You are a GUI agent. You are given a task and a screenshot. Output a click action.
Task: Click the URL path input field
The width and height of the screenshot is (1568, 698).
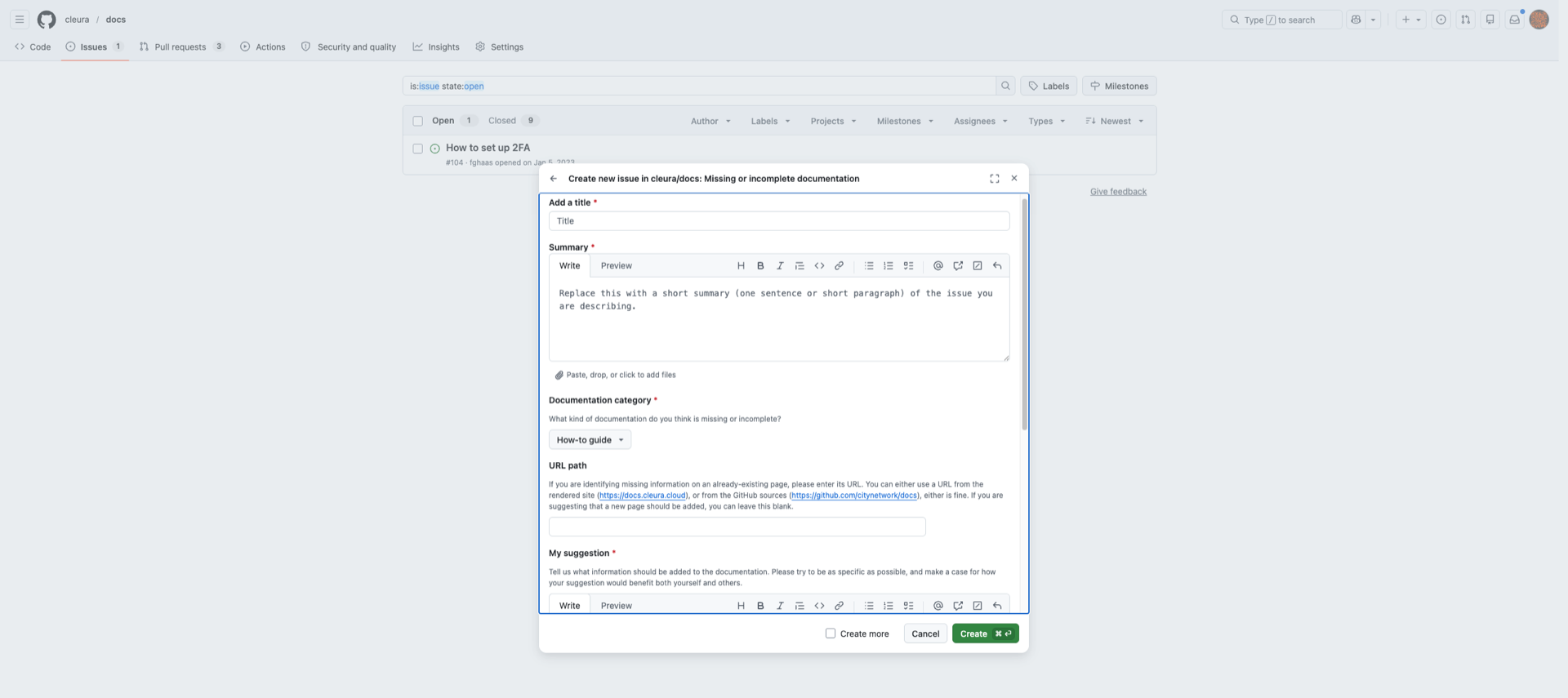point(737,527)
